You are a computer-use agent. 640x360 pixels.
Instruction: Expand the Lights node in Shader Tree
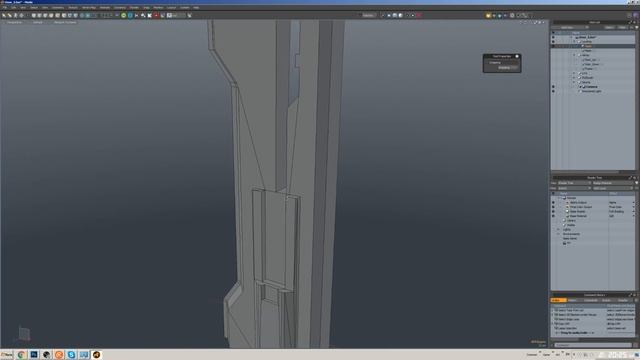(x=558, y=229)
